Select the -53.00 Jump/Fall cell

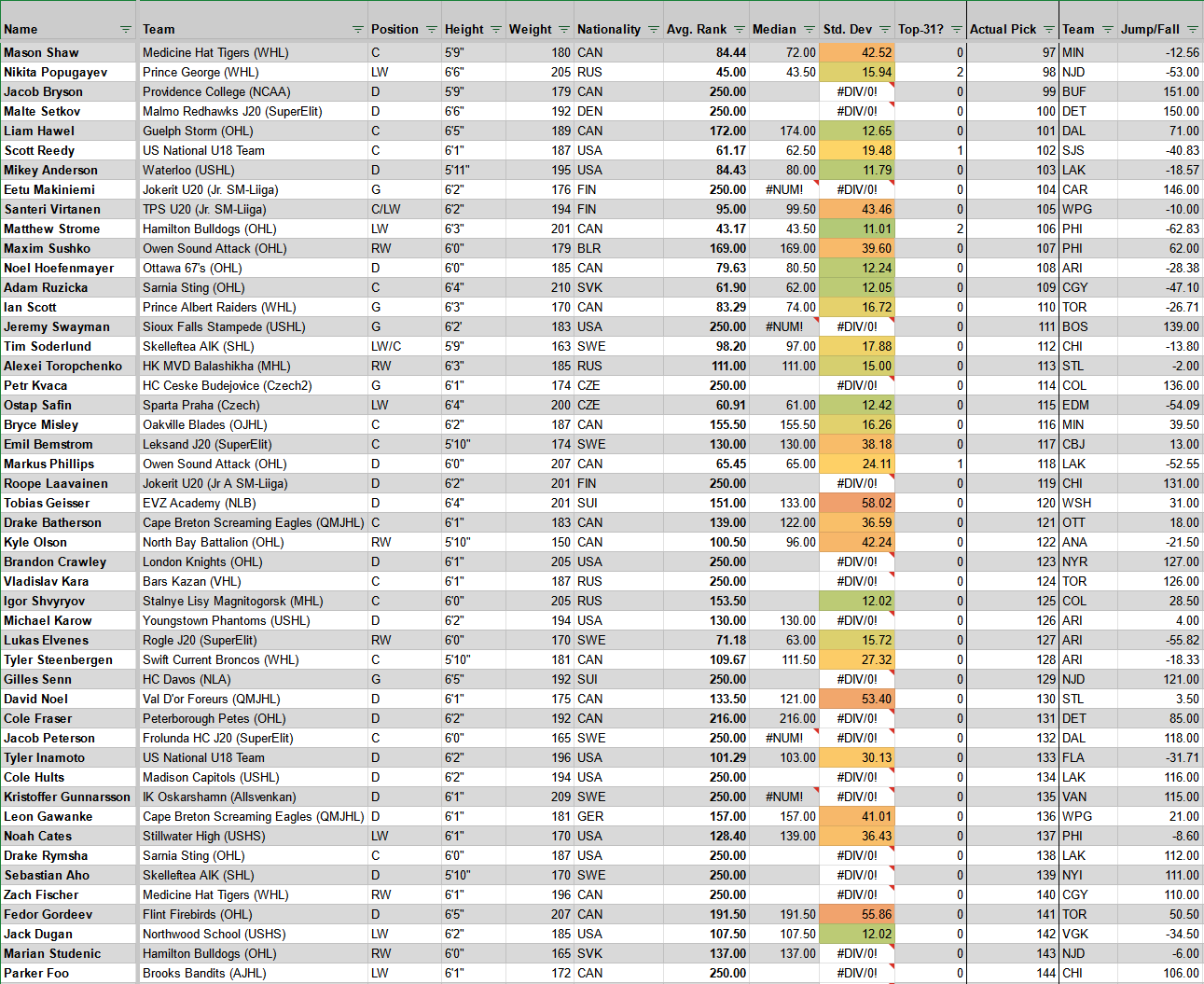pyautogui.click(x=1160, y=72)
